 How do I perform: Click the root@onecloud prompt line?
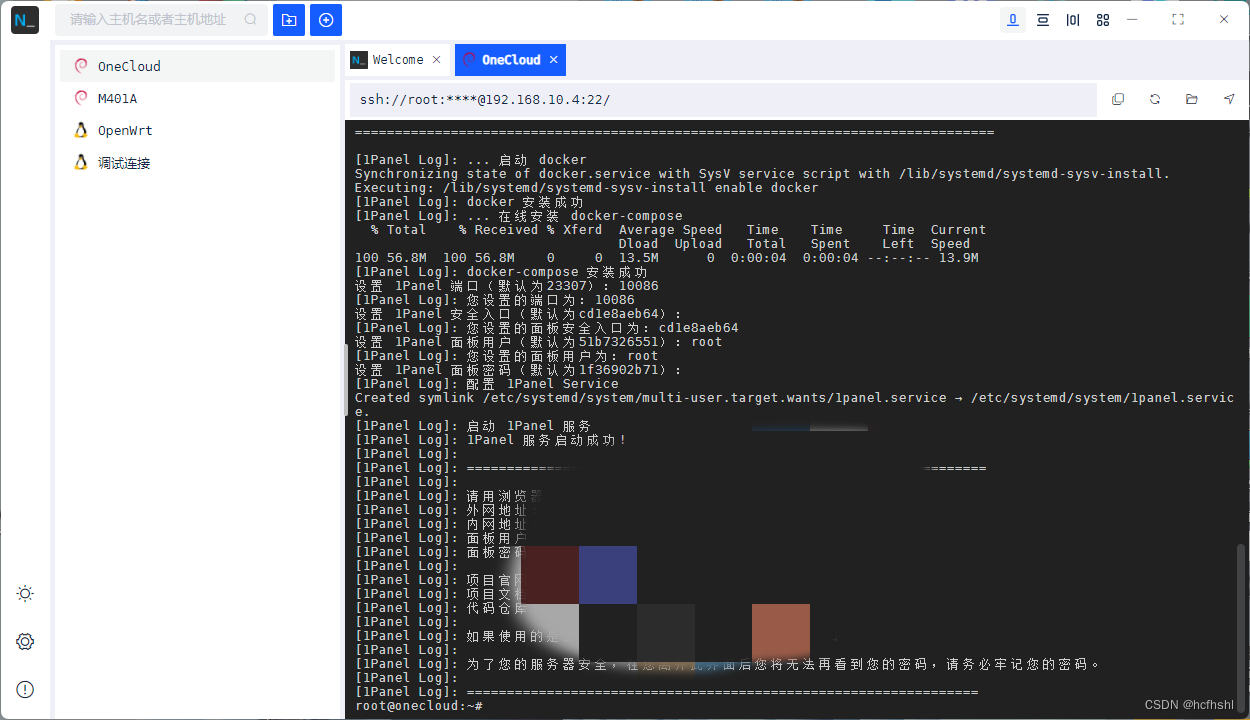(x=419, y=706)
